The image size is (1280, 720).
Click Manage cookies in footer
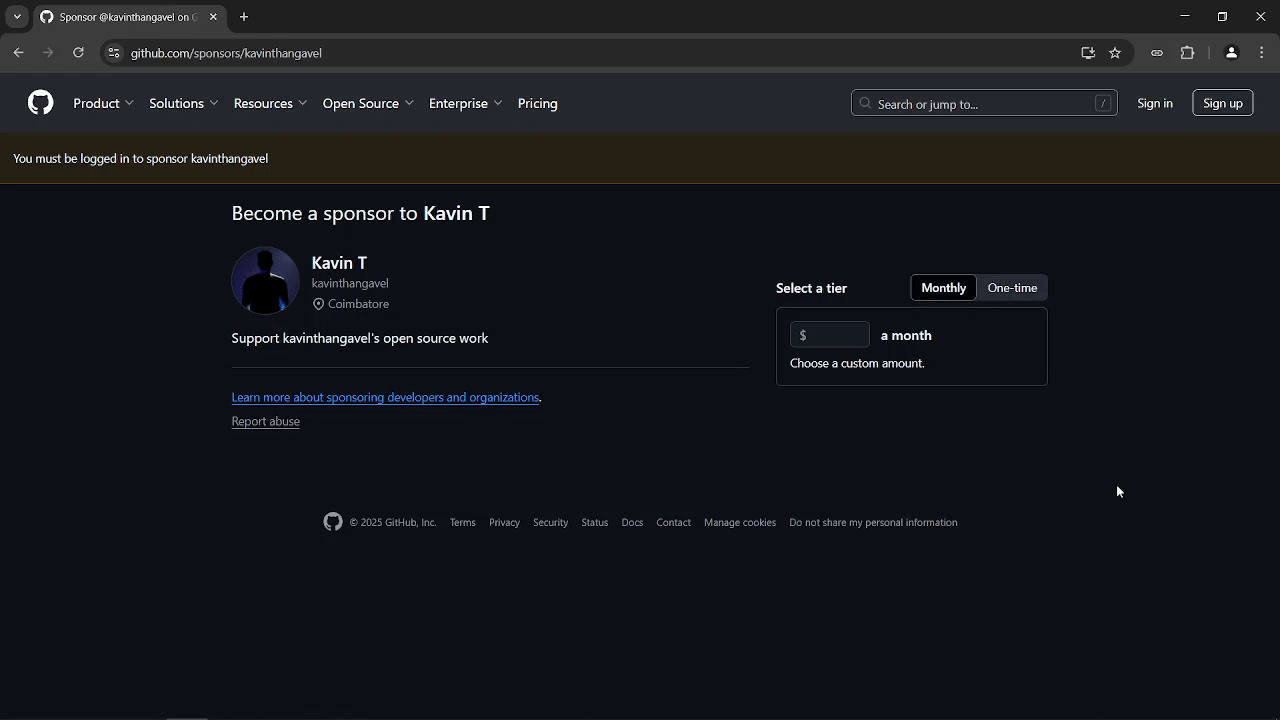tap(740, 522)
